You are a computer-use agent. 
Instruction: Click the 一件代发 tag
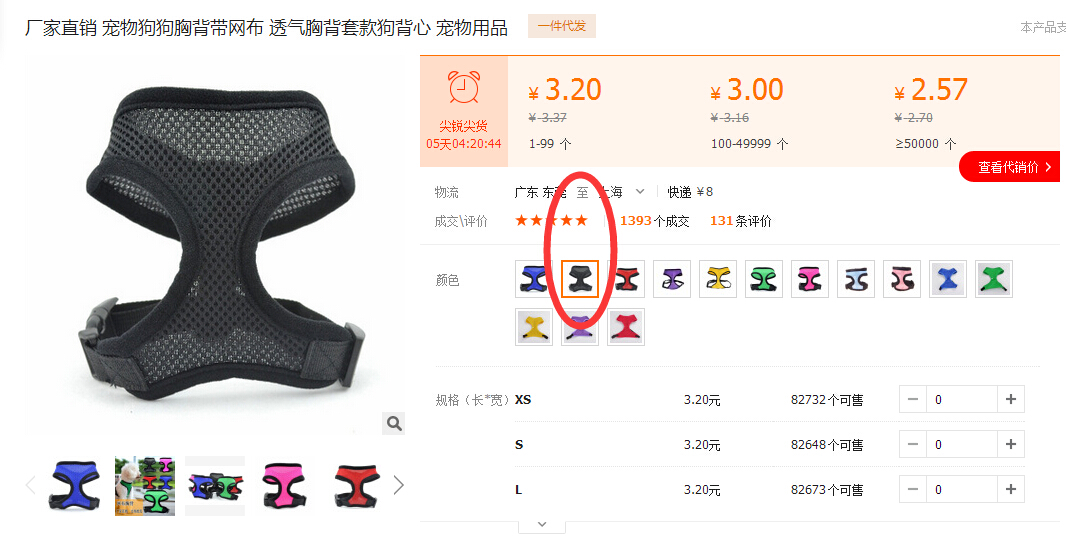(x=562, y=27)
